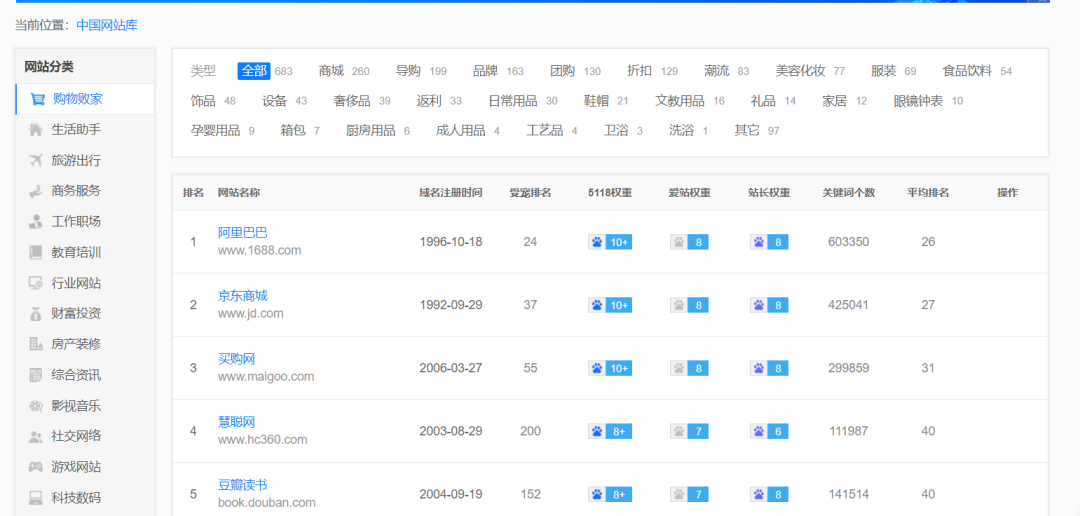Click 5118权重 8+ badge for 豆瓣读书
The image size is (1080, 516).
click(x=610, y=495)
